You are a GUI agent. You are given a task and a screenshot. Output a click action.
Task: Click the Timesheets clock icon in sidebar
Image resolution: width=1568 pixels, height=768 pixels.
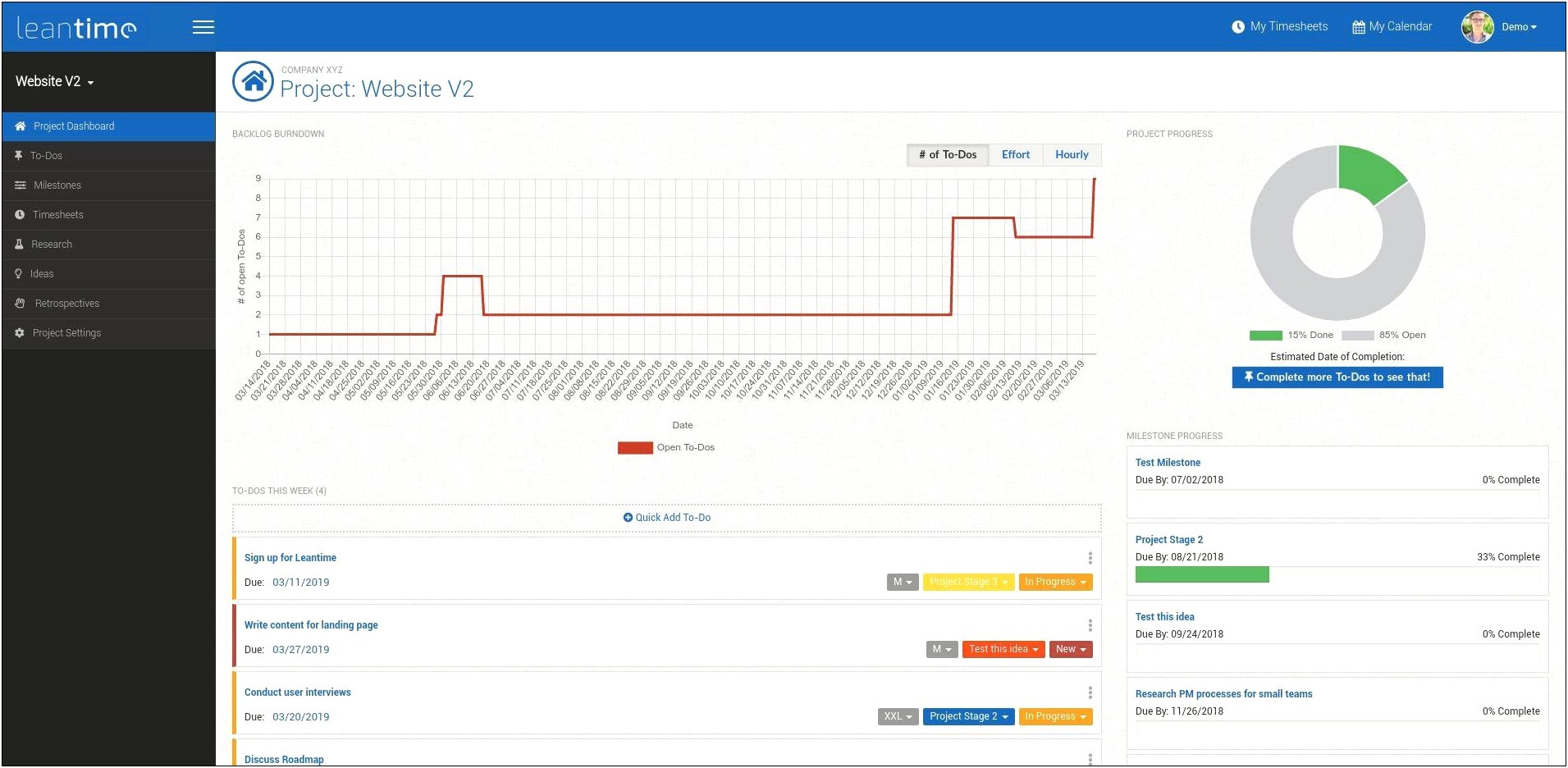20,215
